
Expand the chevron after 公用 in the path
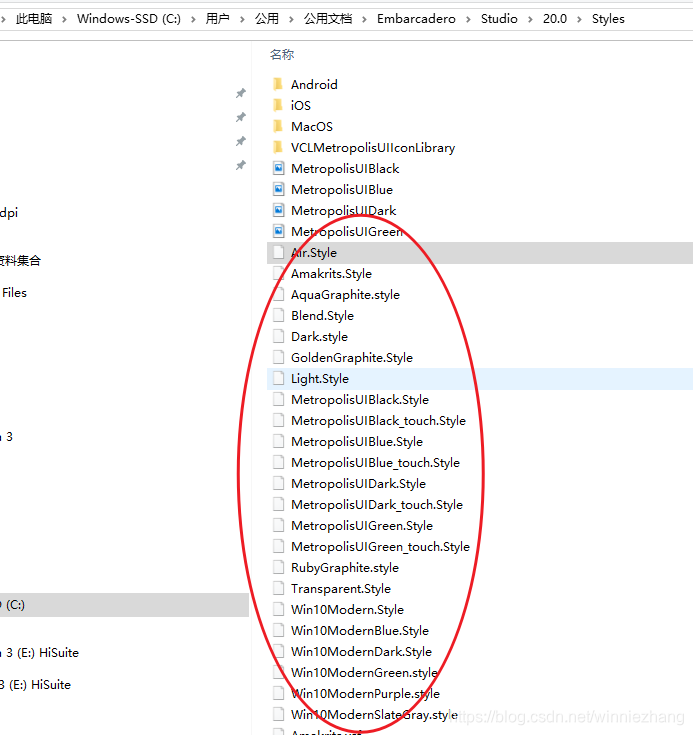pos(291,19)
